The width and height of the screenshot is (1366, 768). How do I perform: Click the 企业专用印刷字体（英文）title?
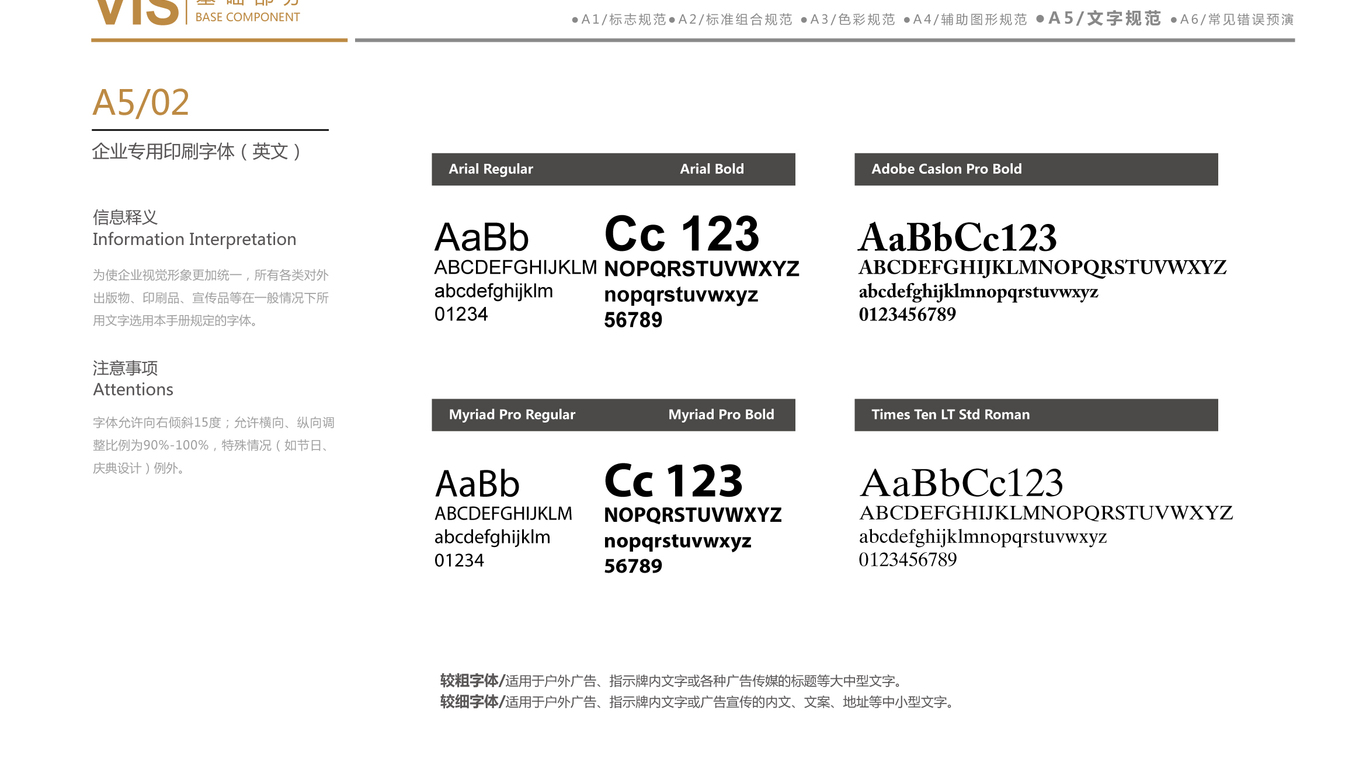197,152
